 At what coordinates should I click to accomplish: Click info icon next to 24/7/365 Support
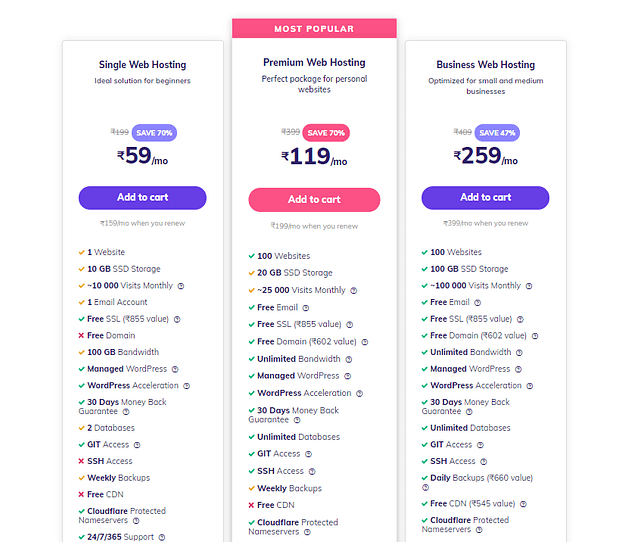coord(162,537)
